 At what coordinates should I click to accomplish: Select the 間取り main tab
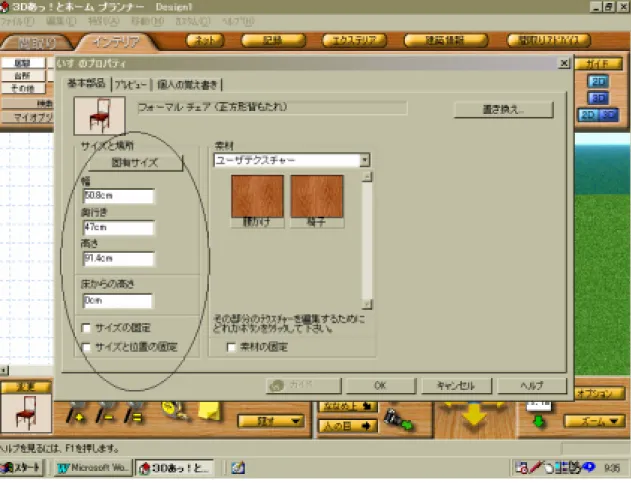pos(37,43)
